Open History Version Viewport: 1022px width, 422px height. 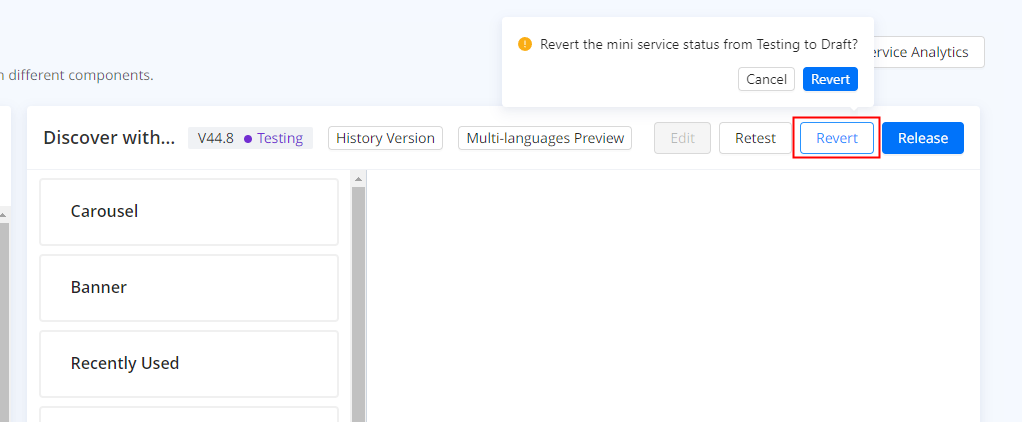pyautogui.click(x=385, y=138)
